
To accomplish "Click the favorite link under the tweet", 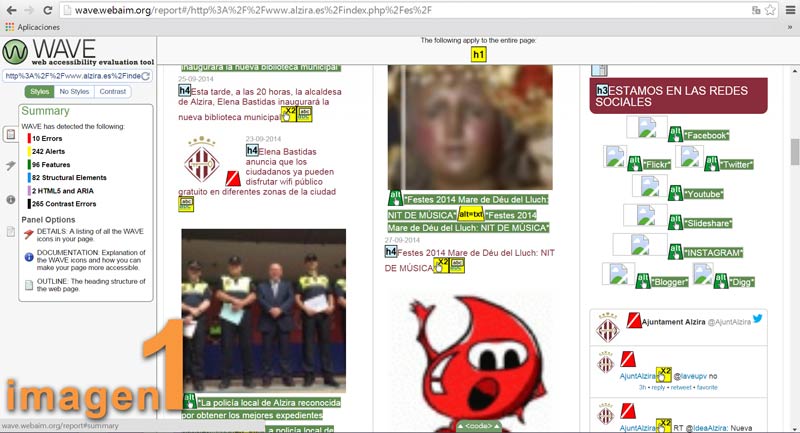I will coord(707,388).
